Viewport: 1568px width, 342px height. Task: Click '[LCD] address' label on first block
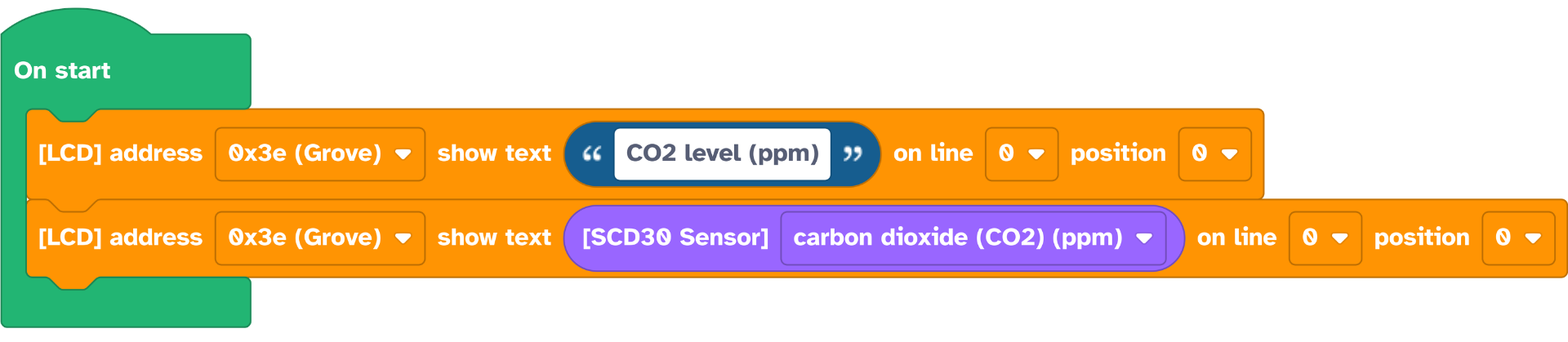coord(120,153)
